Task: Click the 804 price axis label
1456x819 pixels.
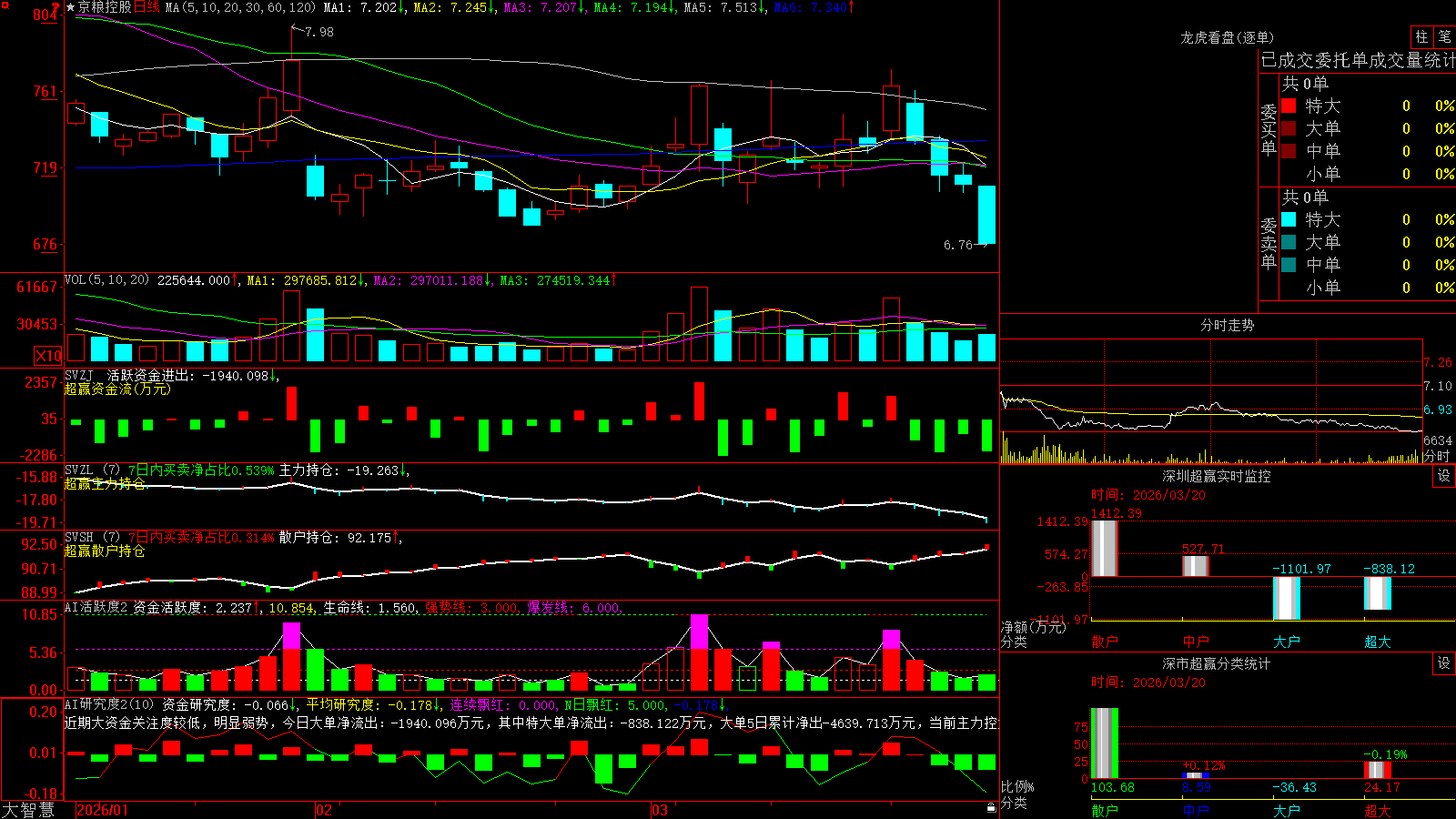Action: pyautogui.click(x=45, y=15)
